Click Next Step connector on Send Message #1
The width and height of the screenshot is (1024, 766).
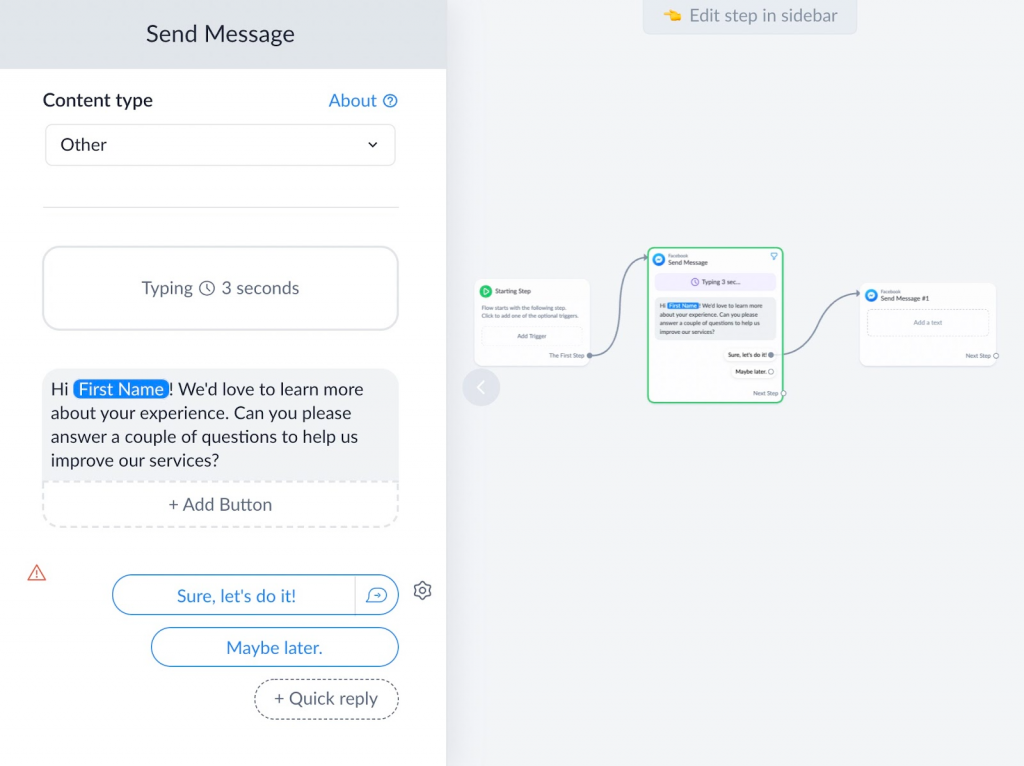(x=995, y=356)
